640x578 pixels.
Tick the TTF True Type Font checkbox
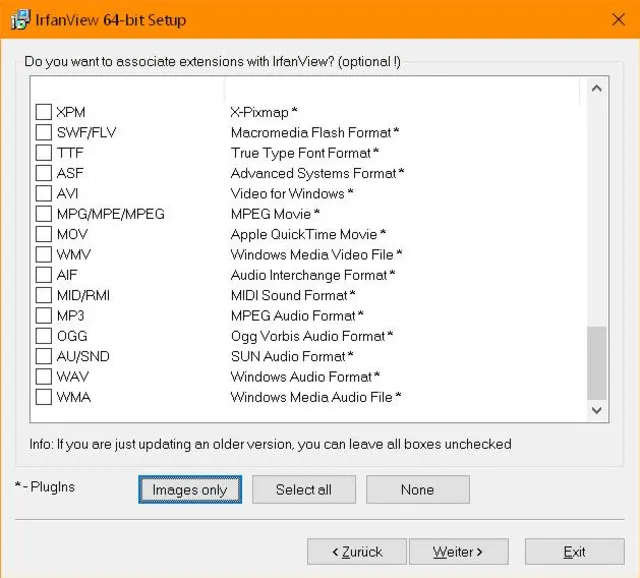[x=44, y=153]
